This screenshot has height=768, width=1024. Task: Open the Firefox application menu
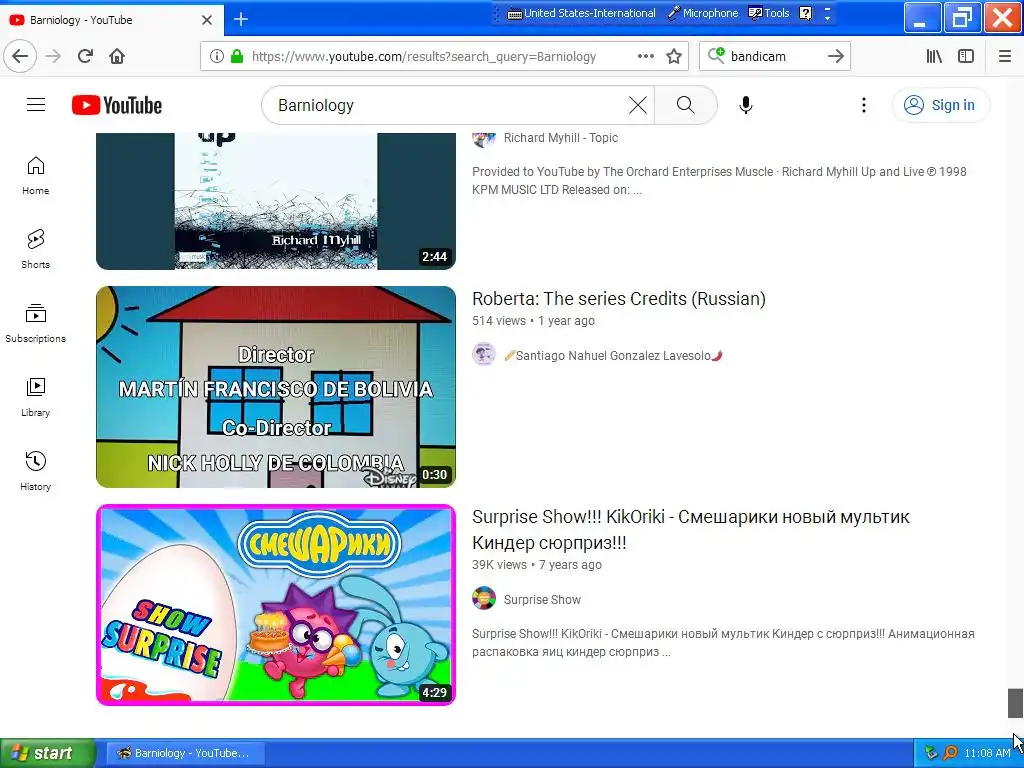pos(1004,56)
